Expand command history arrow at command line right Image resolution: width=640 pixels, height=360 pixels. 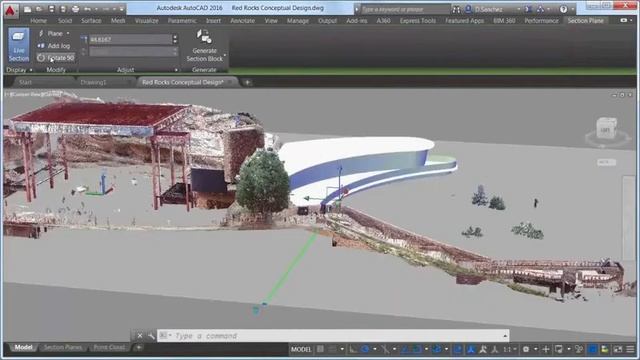click(505, 336)
